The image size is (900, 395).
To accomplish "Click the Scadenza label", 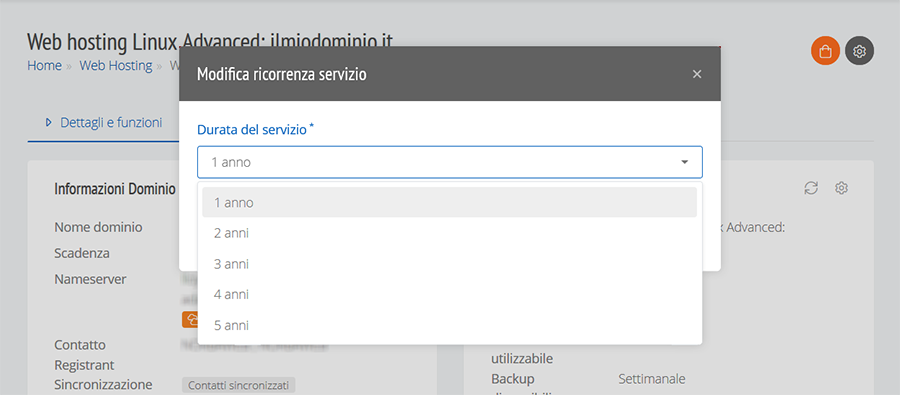I will point(82,253).
